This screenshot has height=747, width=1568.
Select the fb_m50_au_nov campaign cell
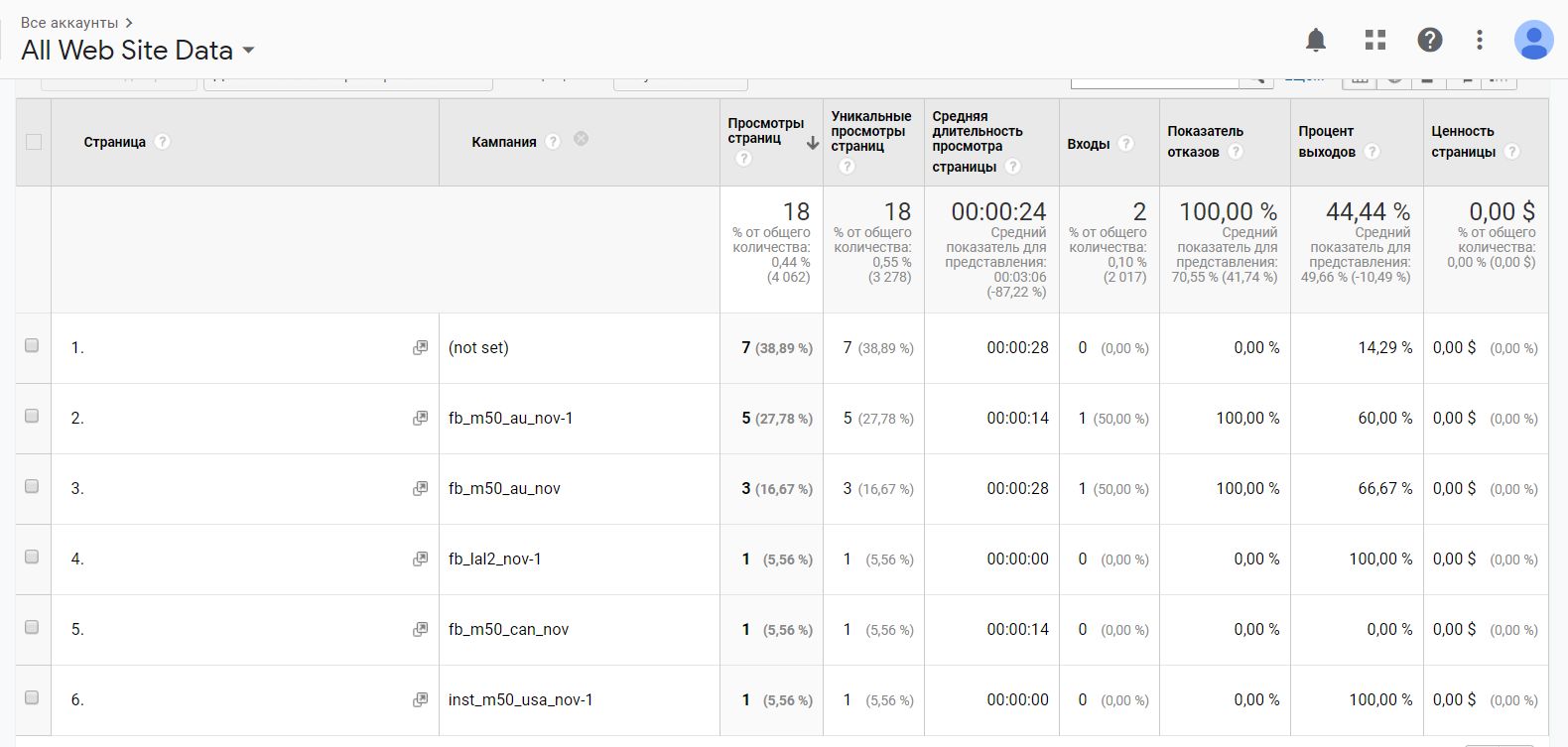click(504, 489)
